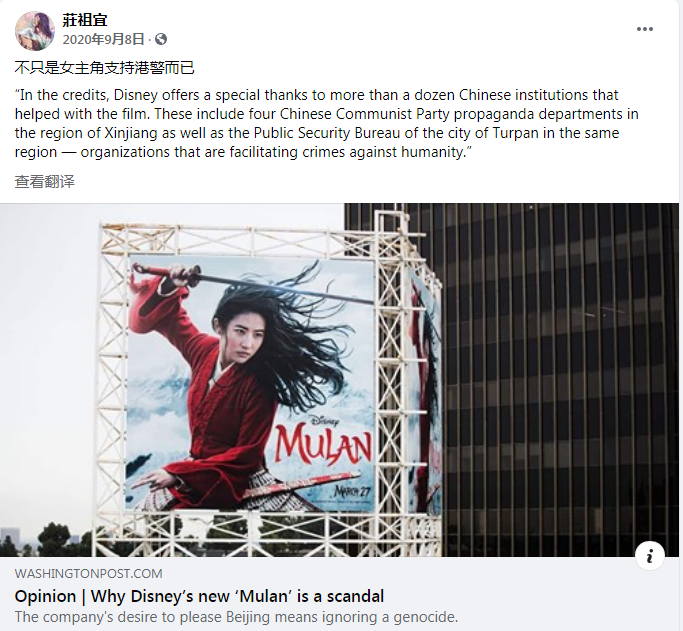683x631 pixels.
Task: Click the Disney logo above Mulan title
Action: point(323,421)
